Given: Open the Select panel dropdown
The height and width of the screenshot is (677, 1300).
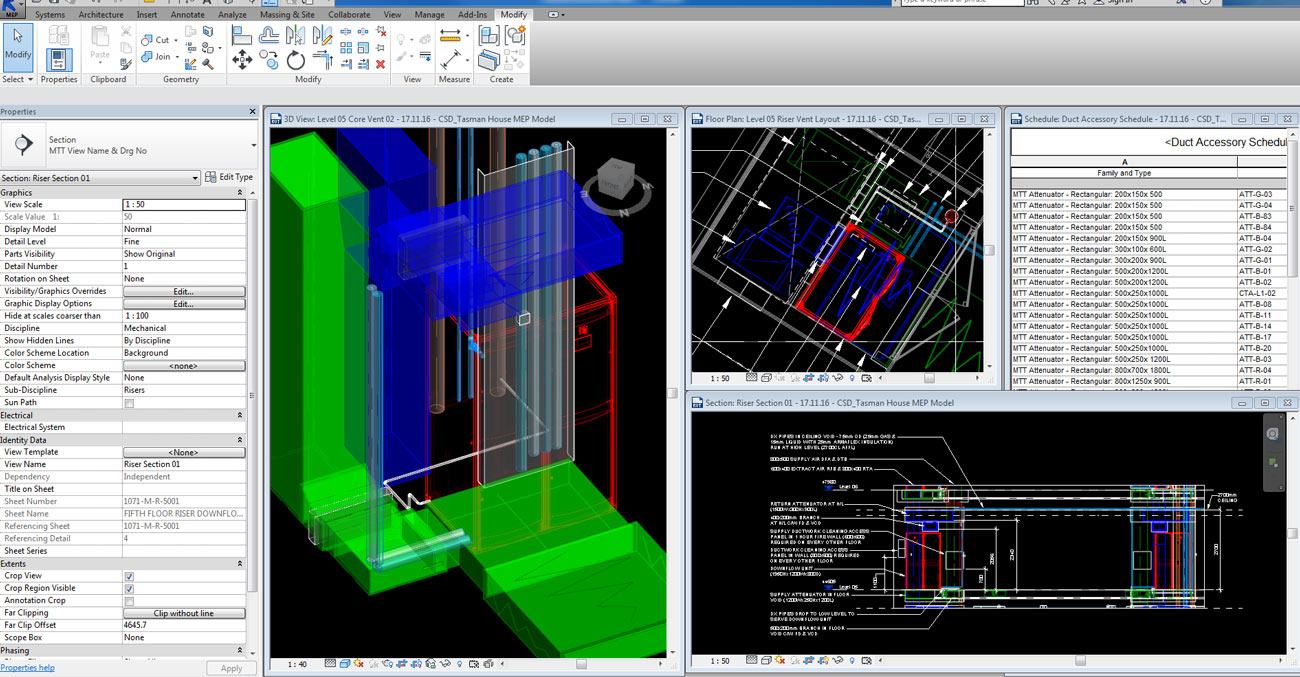Looking at the screenshot, I should [17, 79].
